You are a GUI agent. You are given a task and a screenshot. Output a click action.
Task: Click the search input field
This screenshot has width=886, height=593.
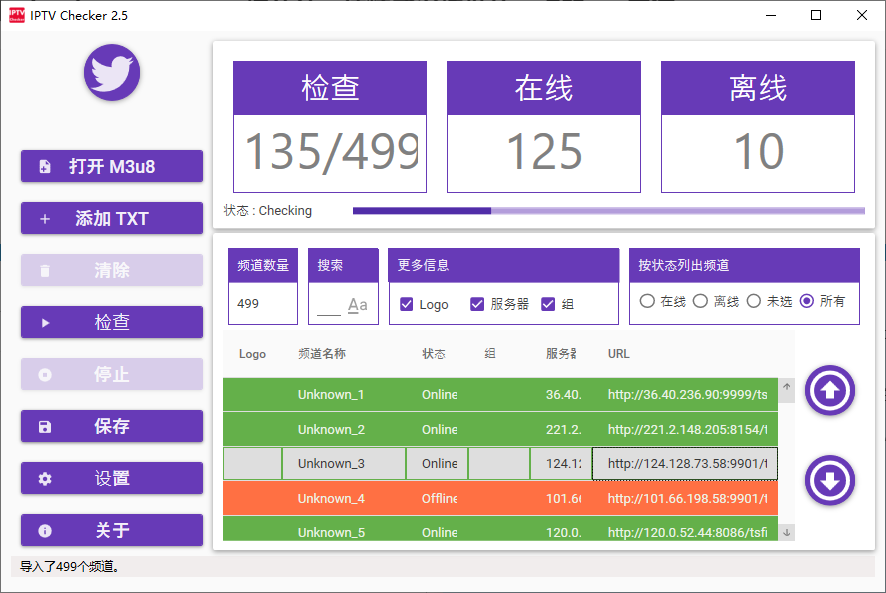click(329, 305)
